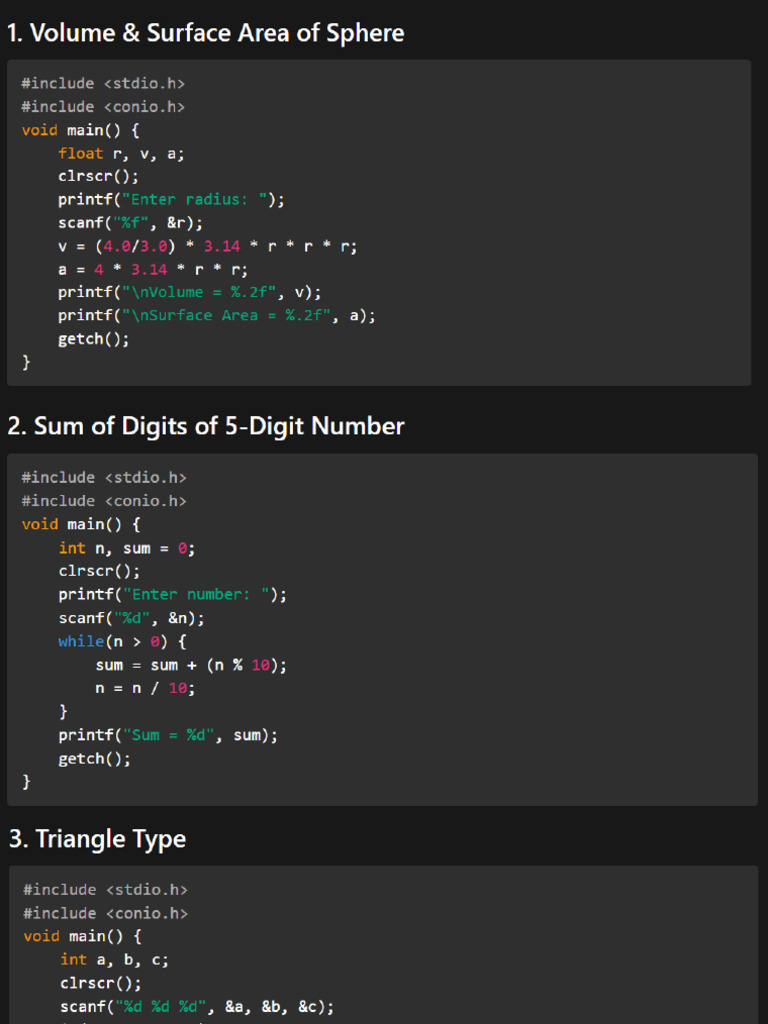768x1024 pixels.
Task: Click the surface area formula "a = 4 * 3.14" line
Action: tap(153, 270)
